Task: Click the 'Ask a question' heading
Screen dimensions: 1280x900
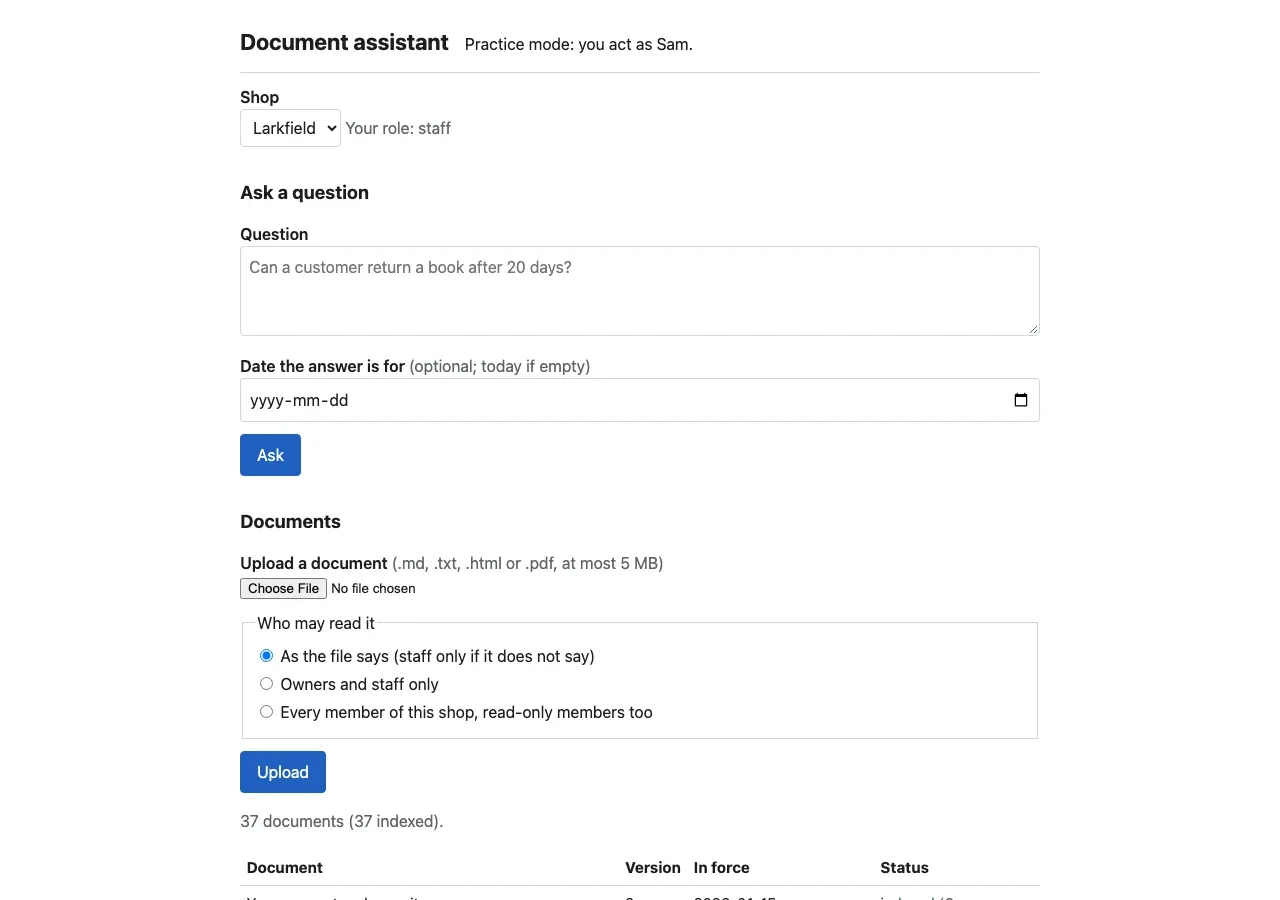Action: pyautogui.click(x=305, y=193)
